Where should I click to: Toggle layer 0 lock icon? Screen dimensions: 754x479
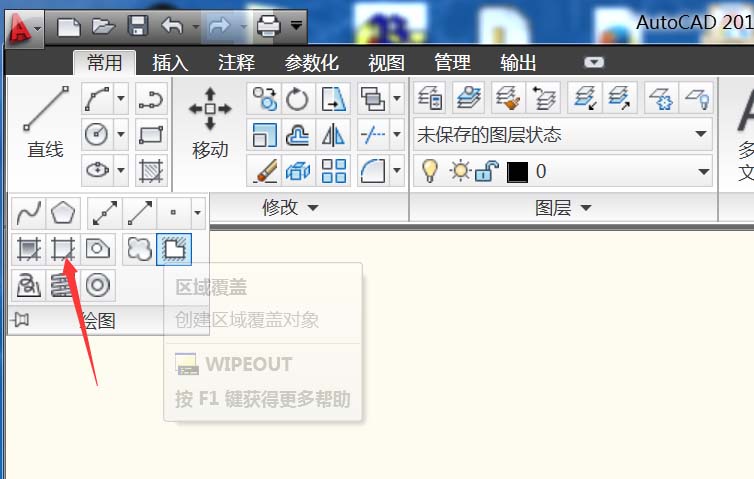click(x=487, y=171)
